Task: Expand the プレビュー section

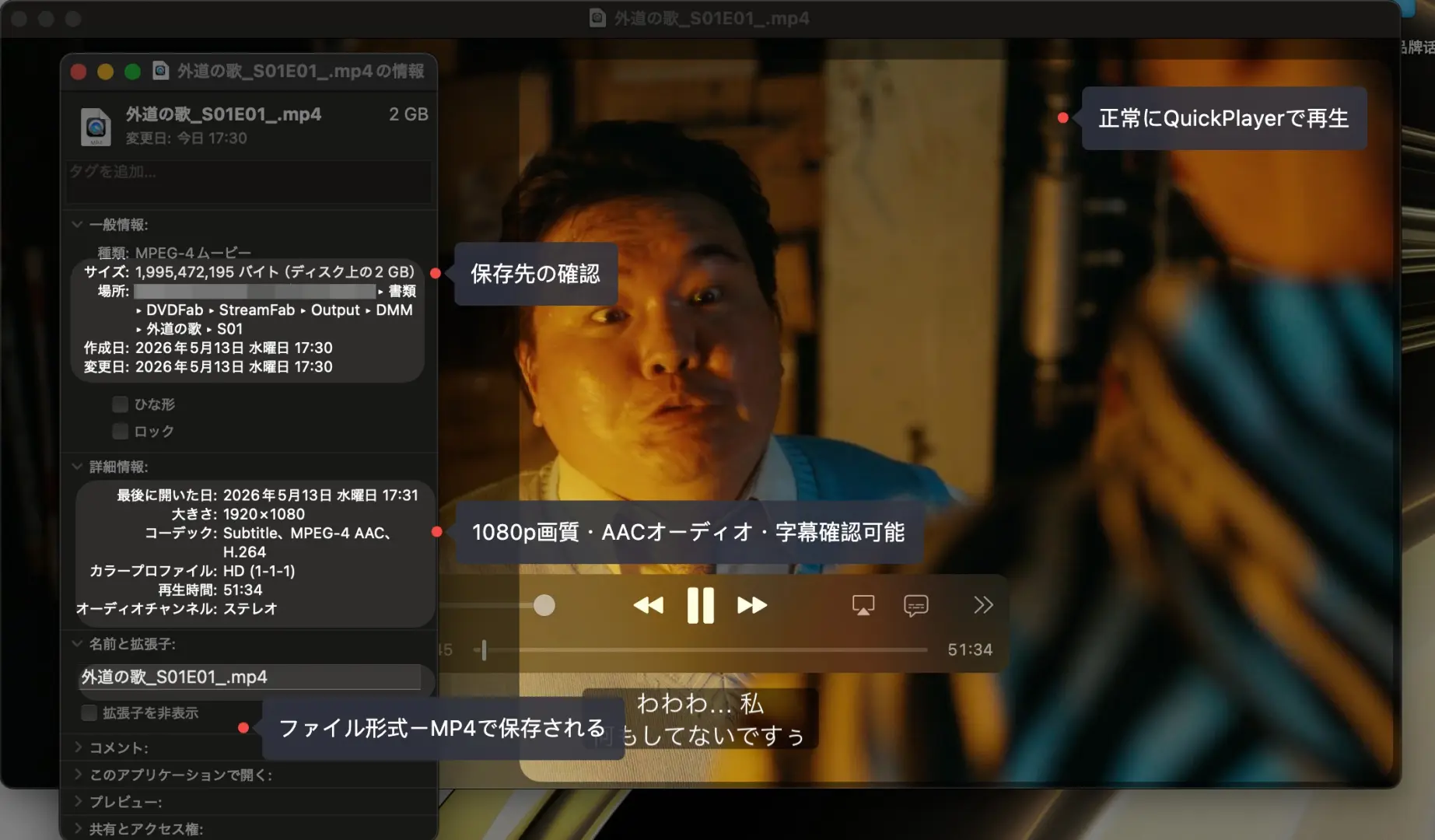Action: click(78, 802)
